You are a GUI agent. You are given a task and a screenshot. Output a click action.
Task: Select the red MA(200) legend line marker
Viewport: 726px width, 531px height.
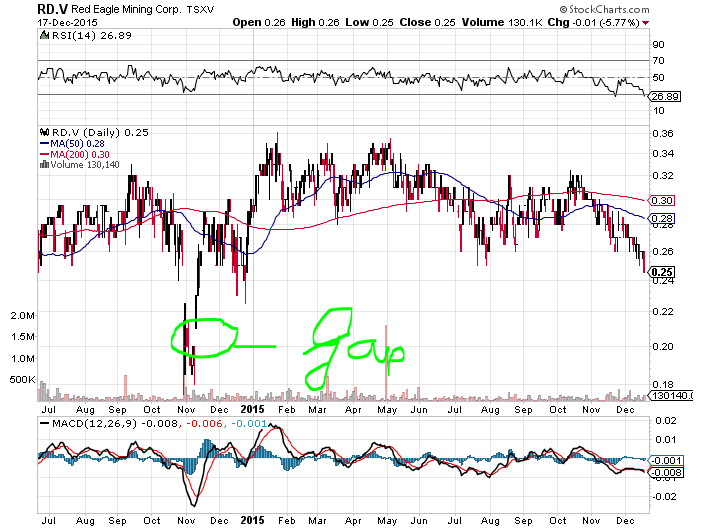pyautogui.click(x=44, y=155)
